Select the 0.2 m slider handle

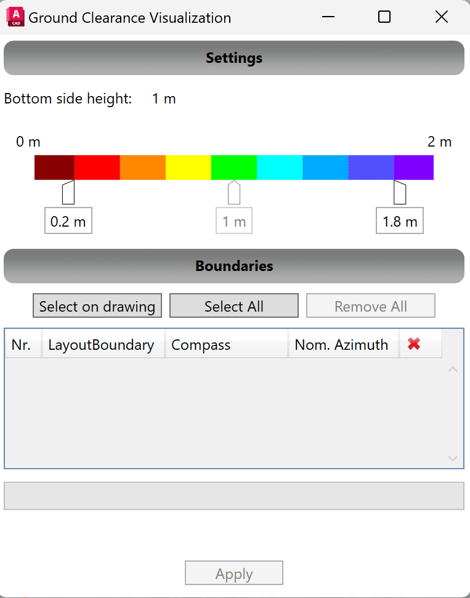tap(68, 193)
